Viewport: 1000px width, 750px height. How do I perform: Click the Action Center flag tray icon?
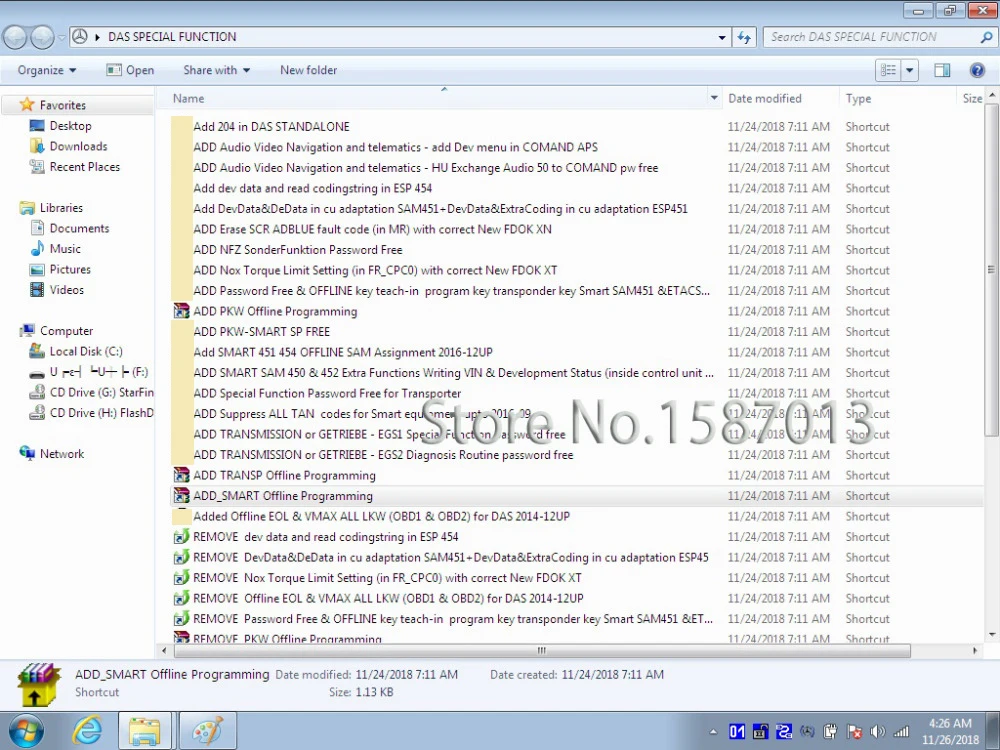coord(854,732)
